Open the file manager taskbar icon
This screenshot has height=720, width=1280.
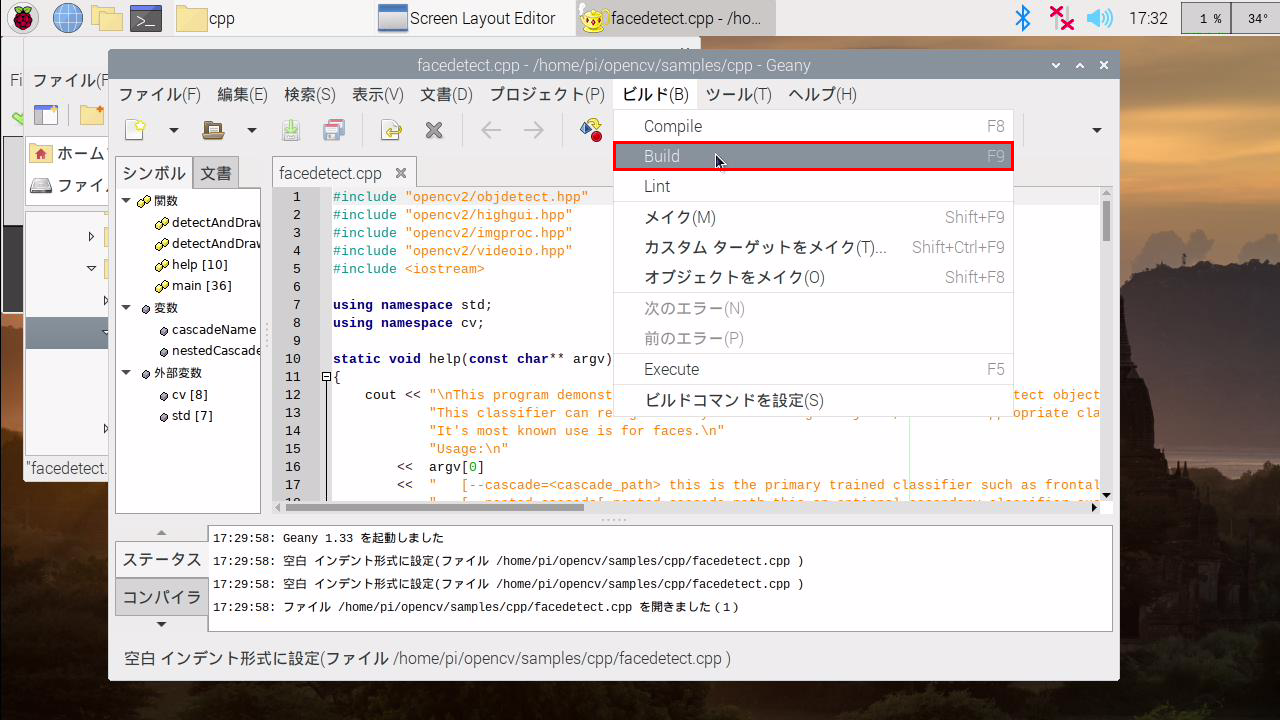pyautogui.click(x=106, y=18)
